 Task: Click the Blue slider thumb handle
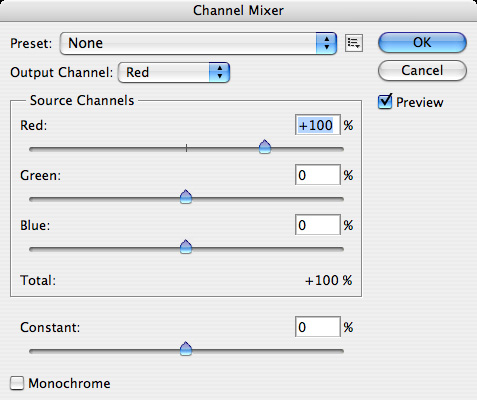click(x=186, y=247)
